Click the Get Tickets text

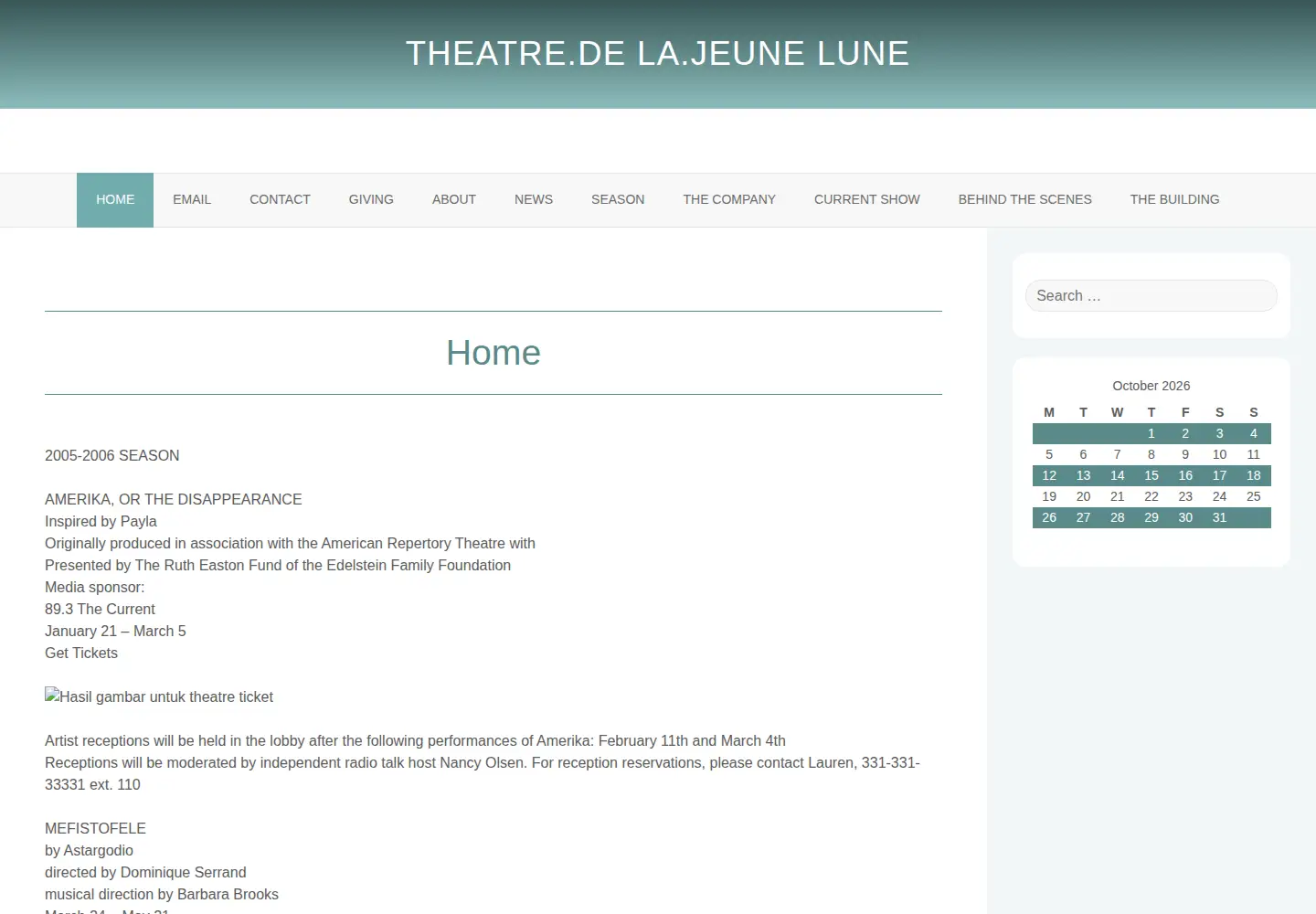(81, 653)
